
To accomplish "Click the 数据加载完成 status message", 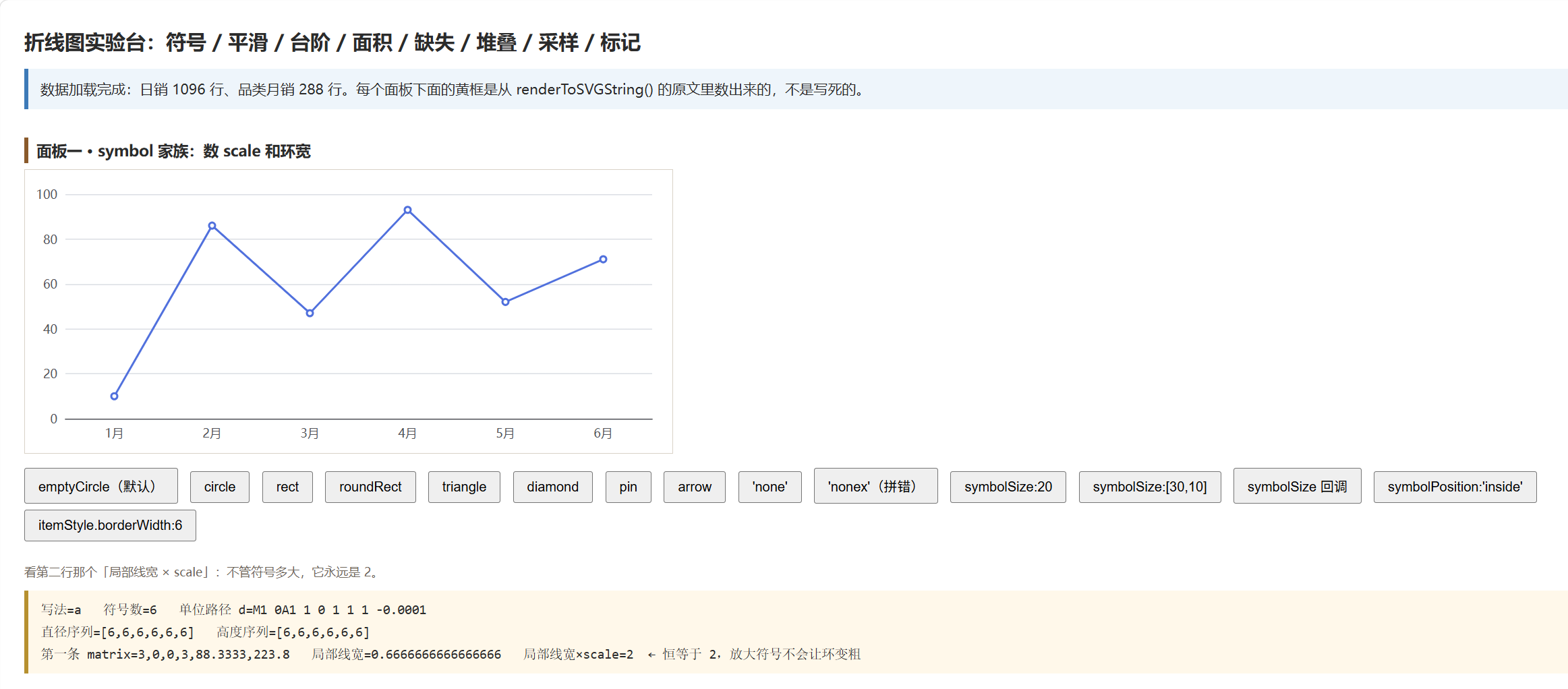I will pos(453,90).
